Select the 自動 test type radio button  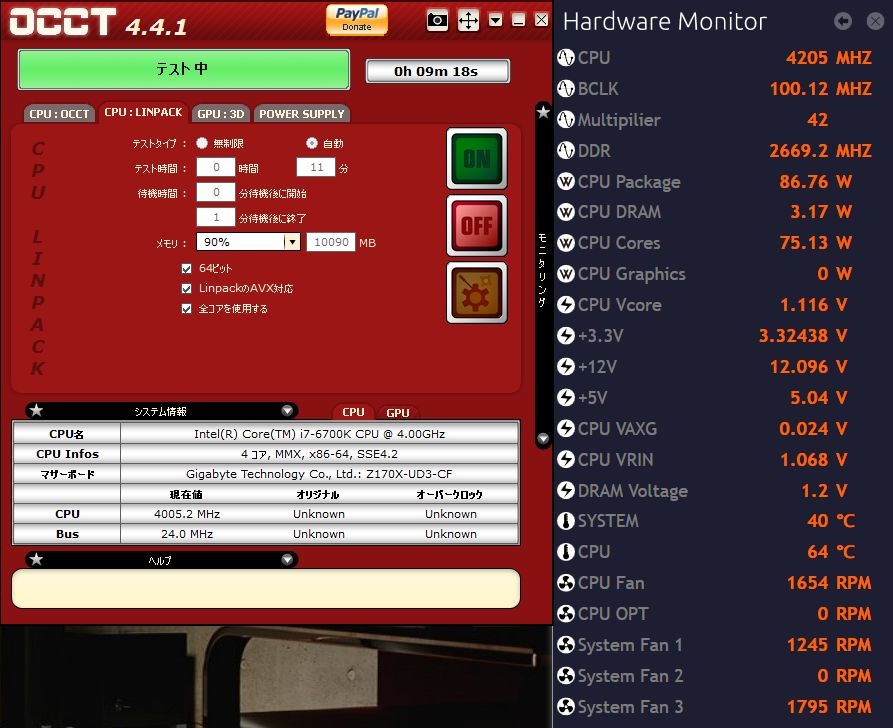point(312,143)
